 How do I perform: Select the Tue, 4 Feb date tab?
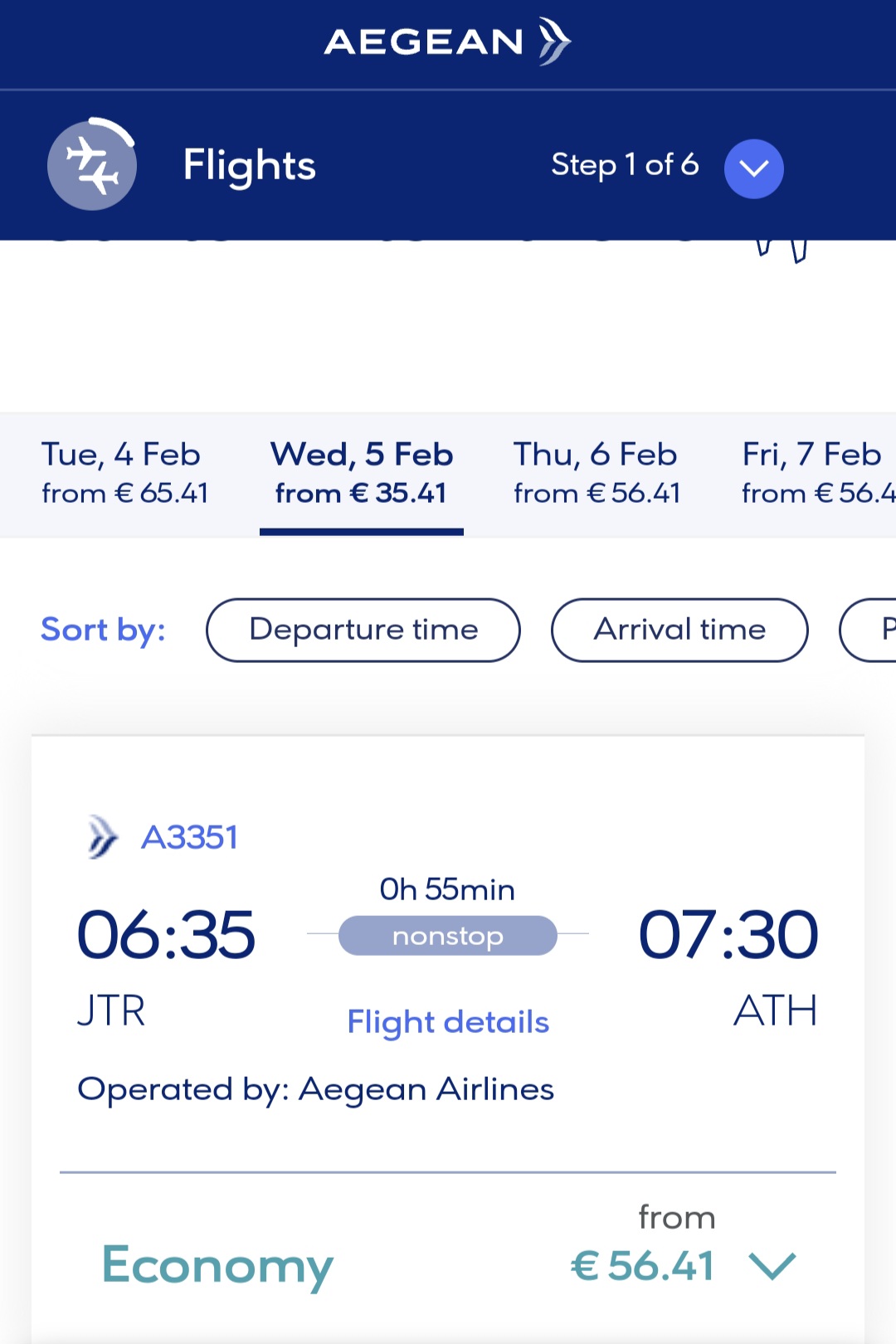click(x=124, y=473)
